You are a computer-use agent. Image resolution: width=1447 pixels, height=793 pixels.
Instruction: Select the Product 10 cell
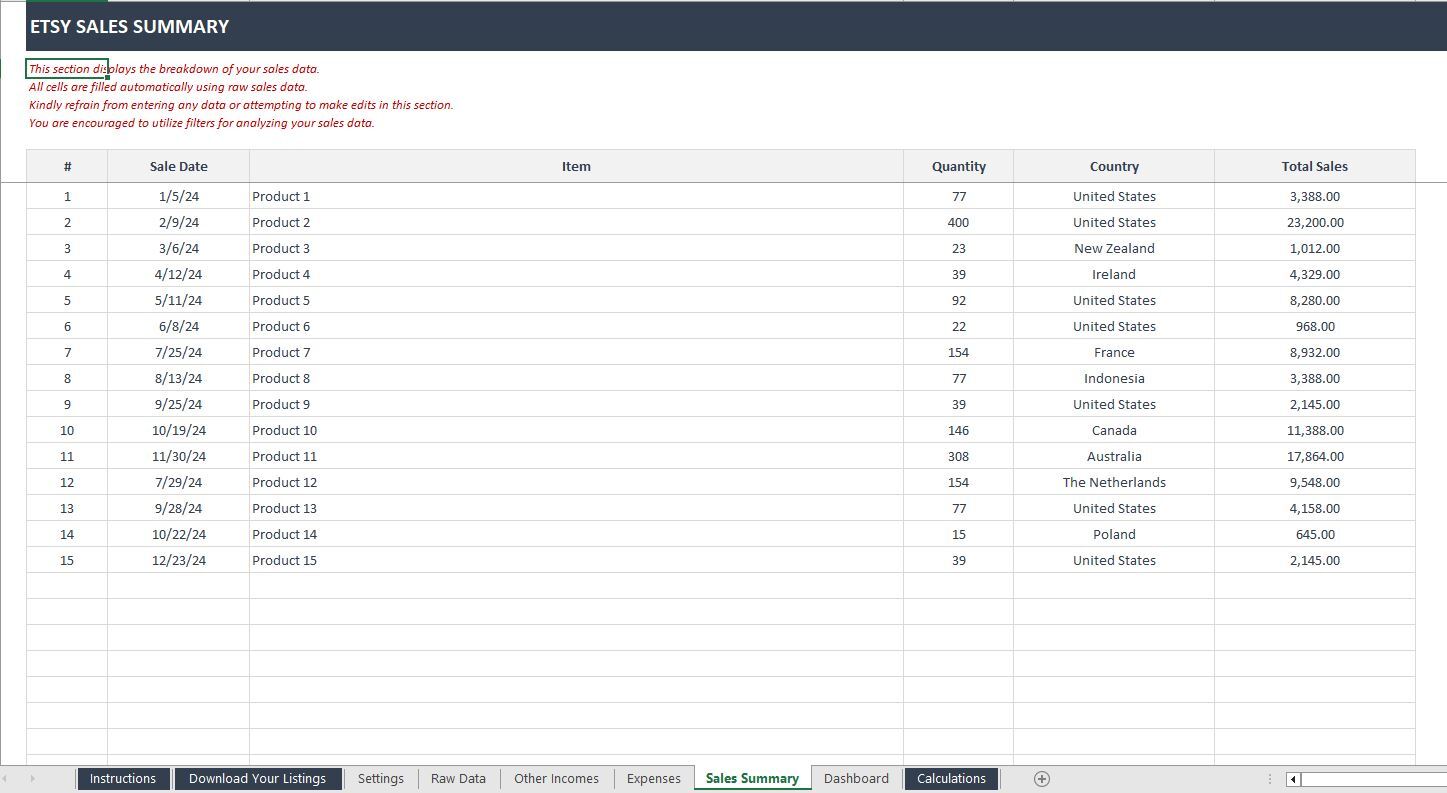(576, 431)
